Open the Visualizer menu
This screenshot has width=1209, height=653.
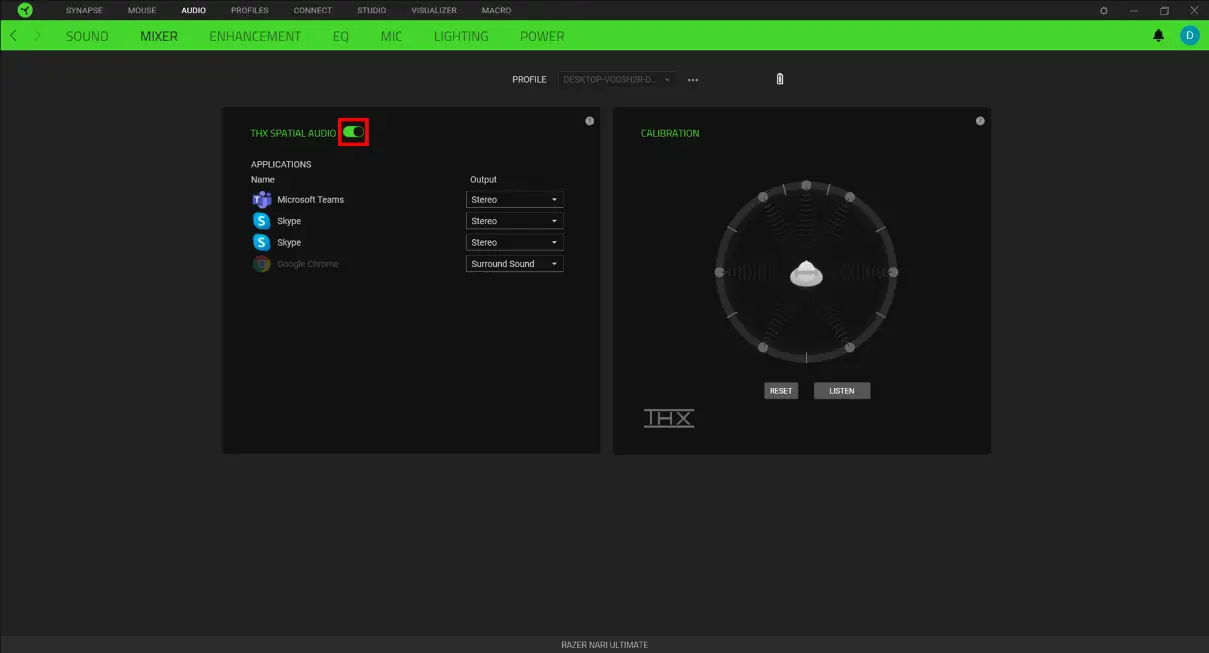[433, 10]
